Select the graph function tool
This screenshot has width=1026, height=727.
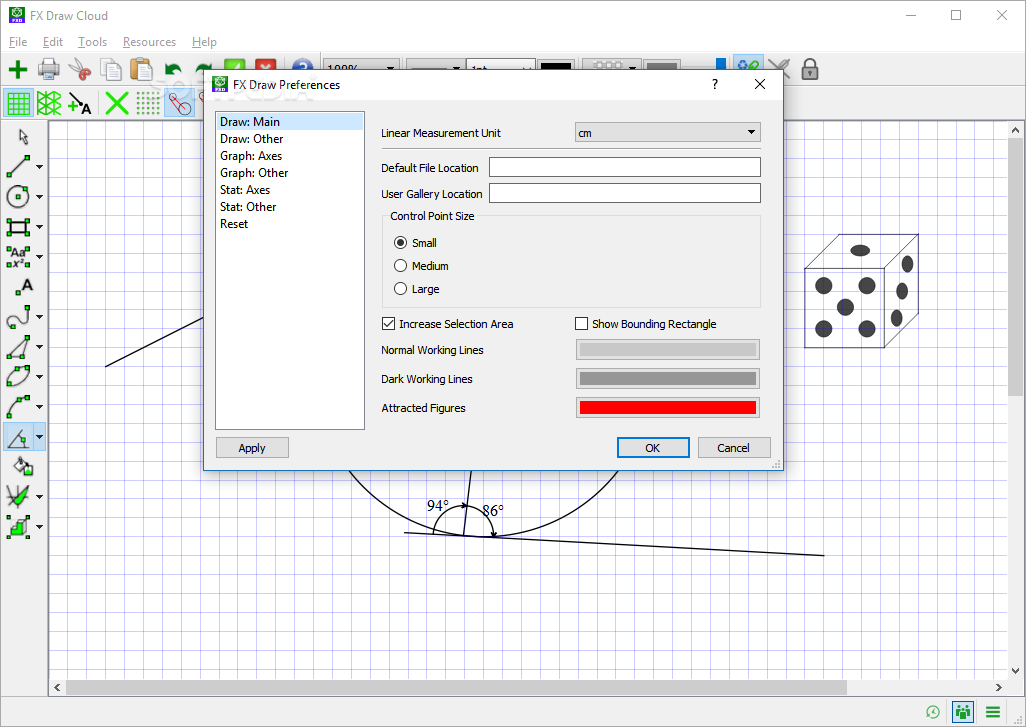18,497
